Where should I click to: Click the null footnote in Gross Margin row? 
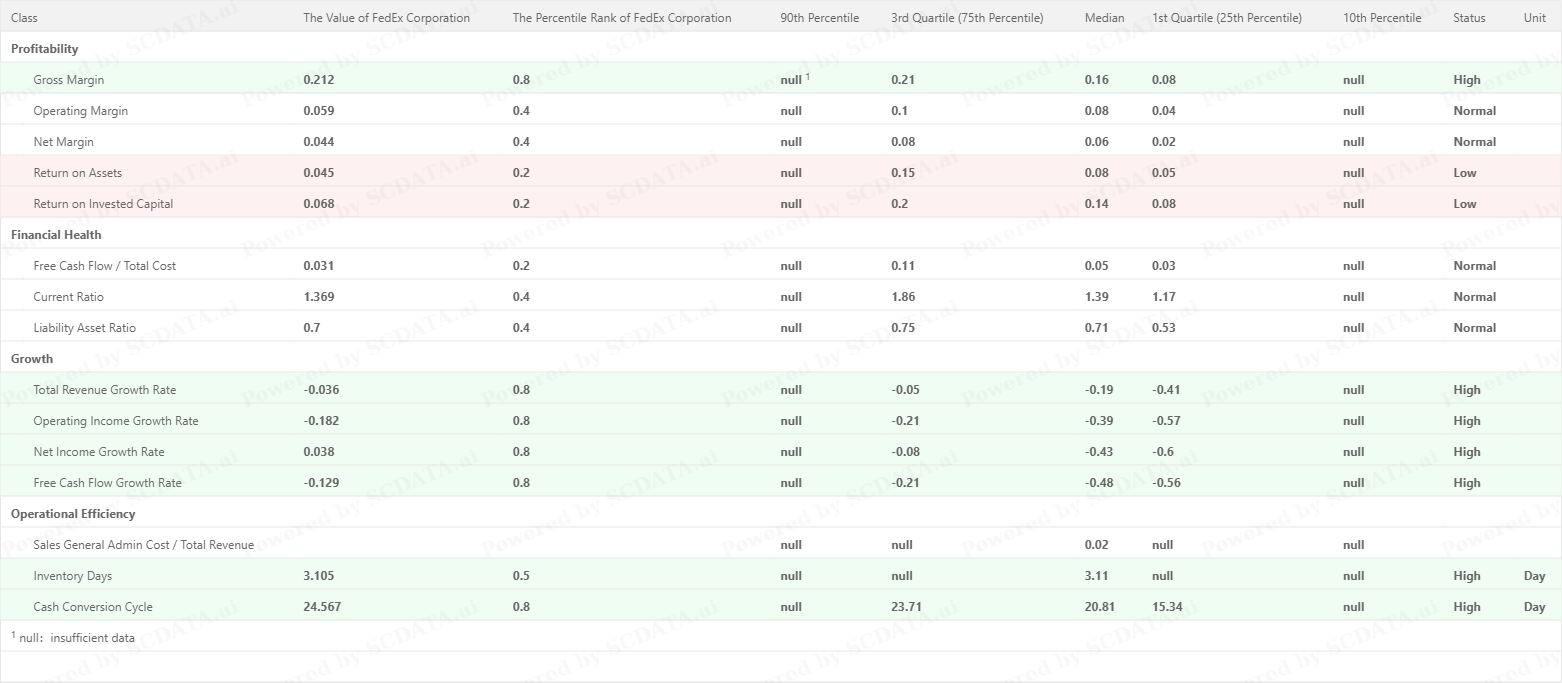coord(794,79)
